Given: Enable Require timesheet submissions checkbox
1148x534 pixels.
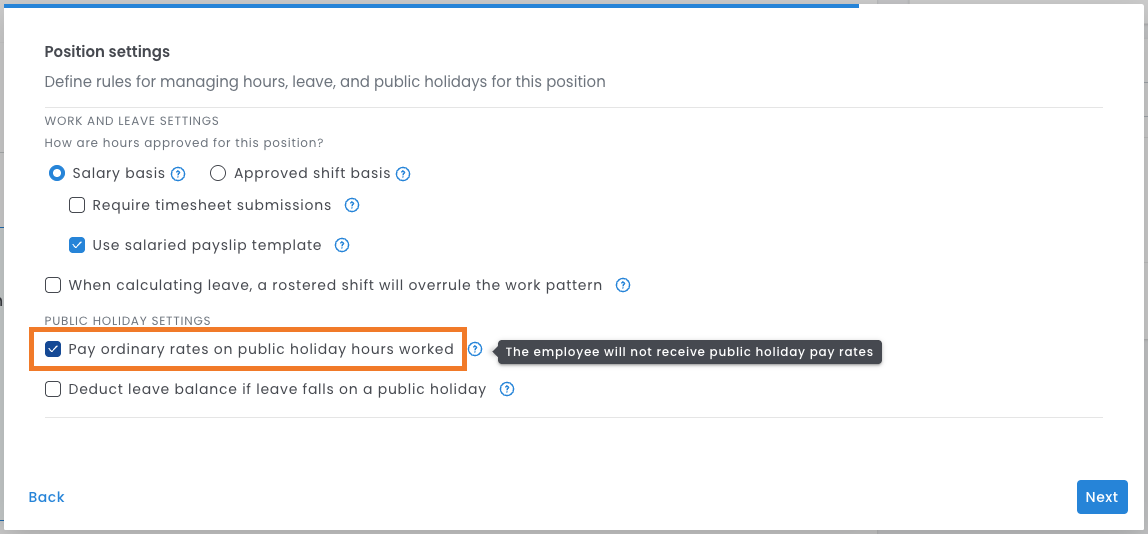Looking at the screenshot, I should tap(77, 205).
